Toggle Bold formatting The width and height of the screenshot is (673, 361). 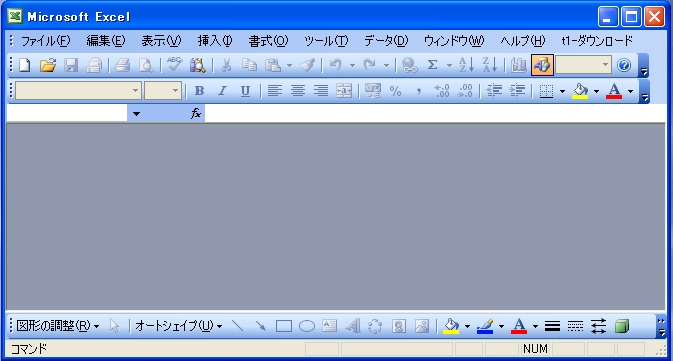click(x=199, y=91)
